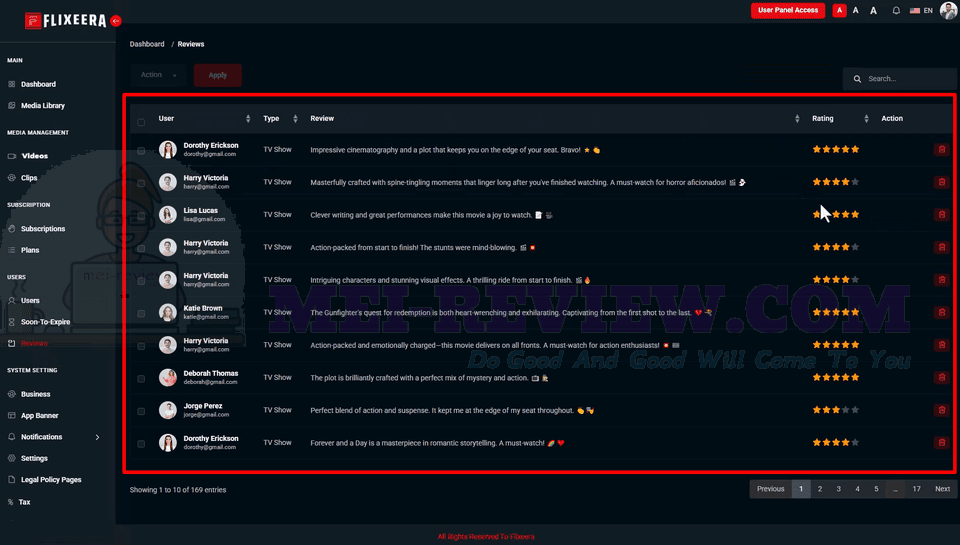Click the Apply button
960x545 pixels.
[x=217, y=75]
